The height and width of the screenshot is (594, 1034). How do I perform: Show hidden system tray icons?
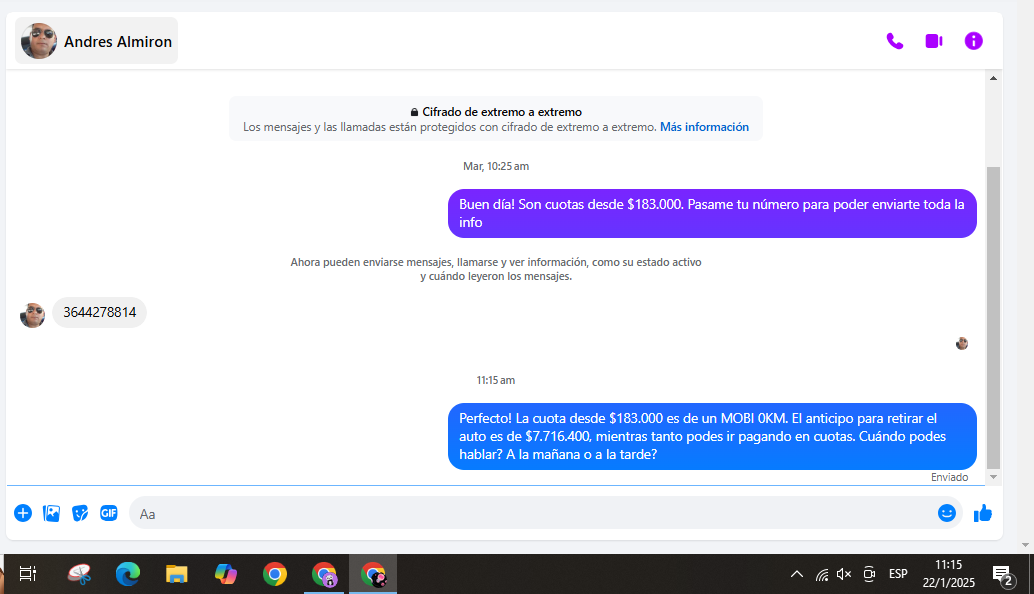797,574
